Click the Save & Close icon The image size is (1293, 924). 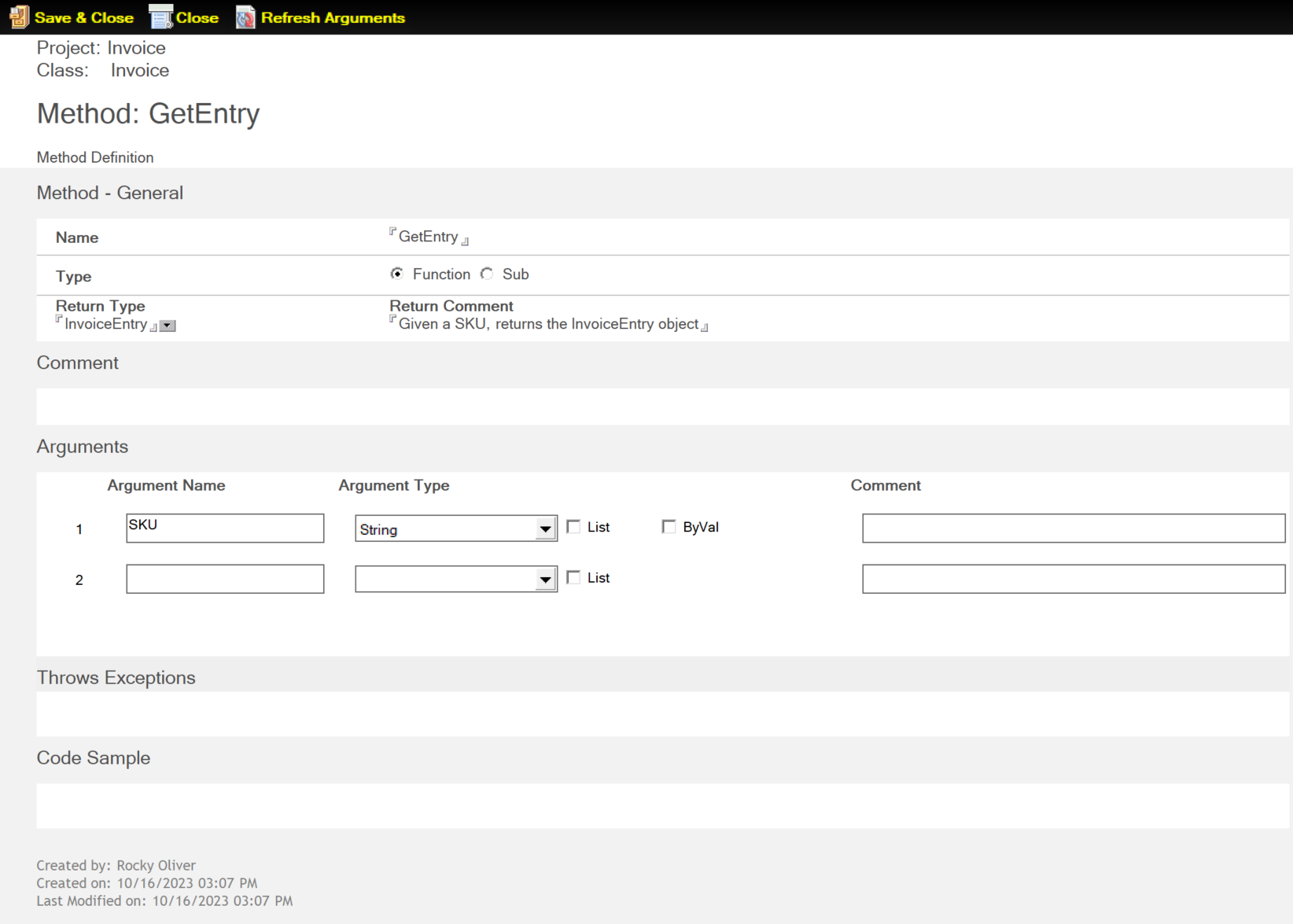point(19,17)
